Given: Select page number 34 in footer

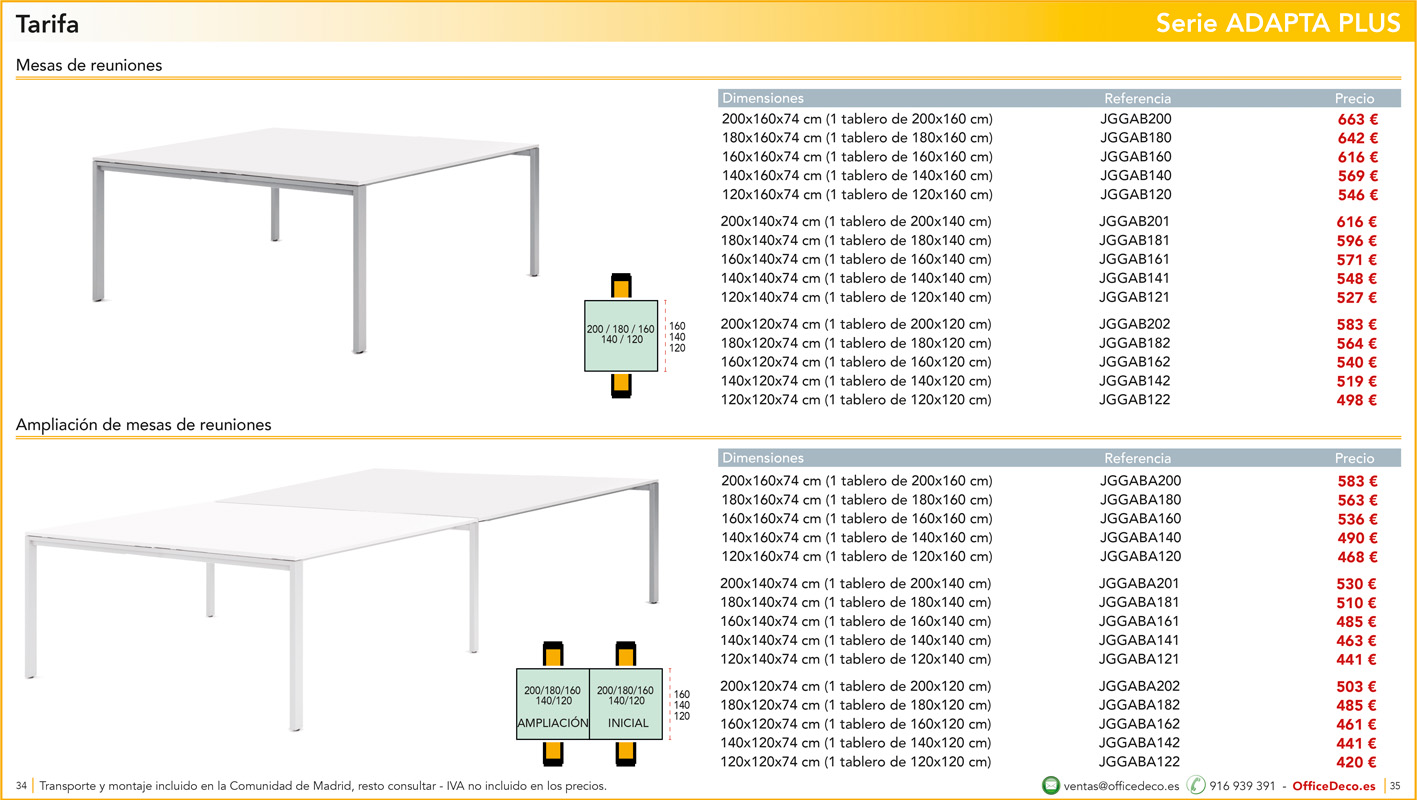Looking at the screenshot, I should coord(23,786).
